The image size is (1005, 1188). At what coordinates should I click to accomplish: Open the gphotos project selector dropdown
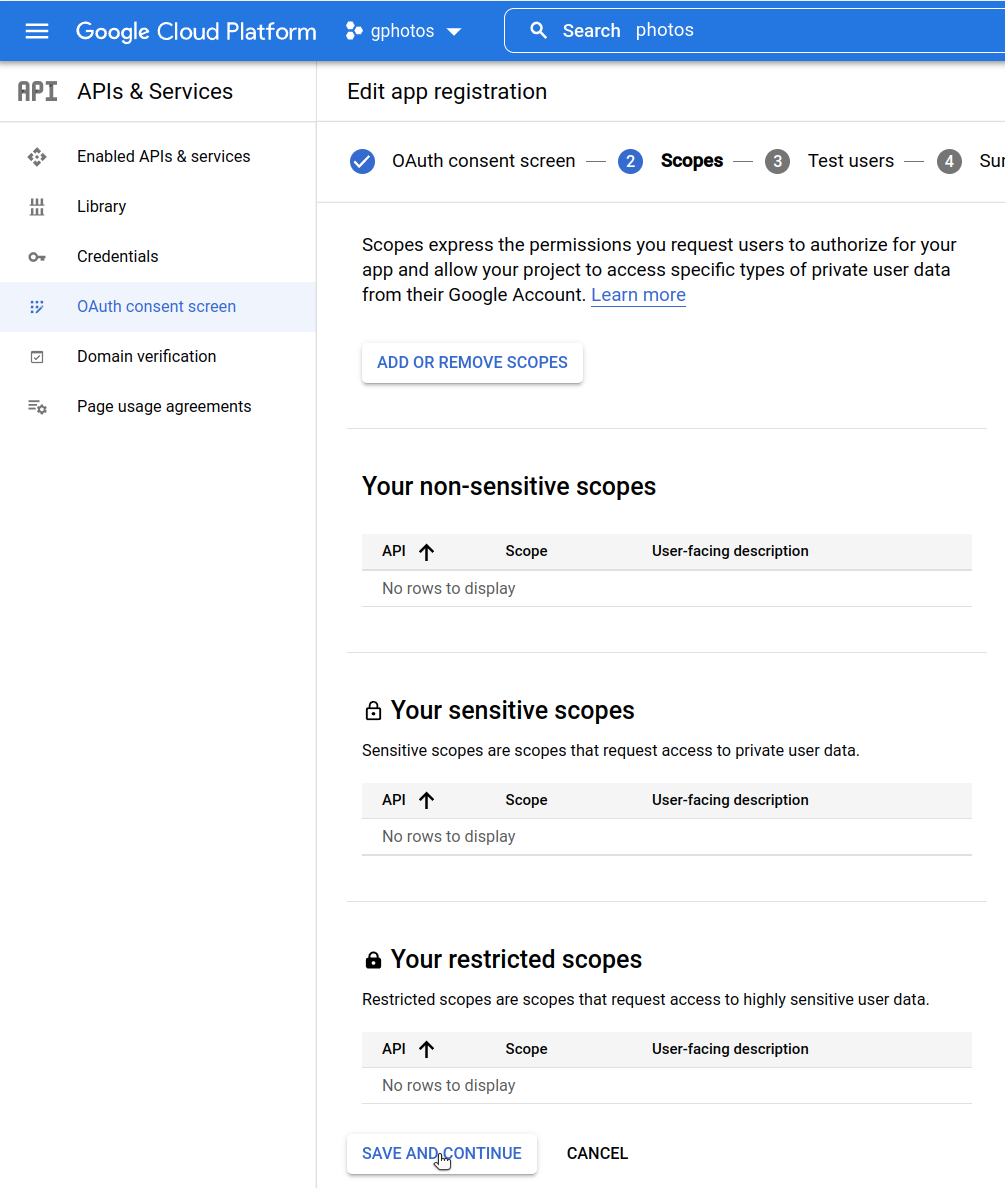click(x=403, y=31)
